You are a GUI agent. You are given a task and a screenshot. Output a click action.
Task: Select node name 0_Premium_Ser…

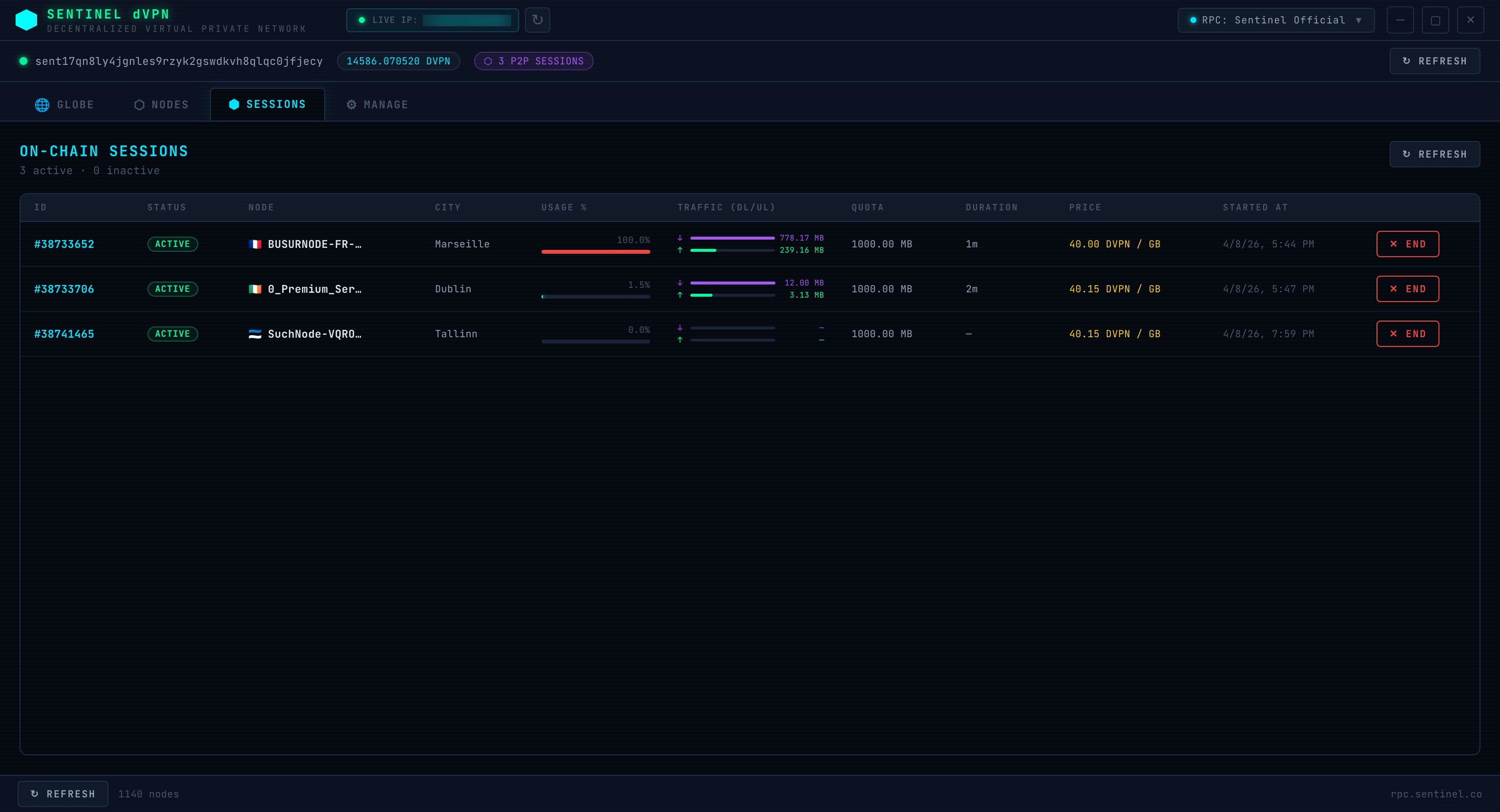coord(314,289)
